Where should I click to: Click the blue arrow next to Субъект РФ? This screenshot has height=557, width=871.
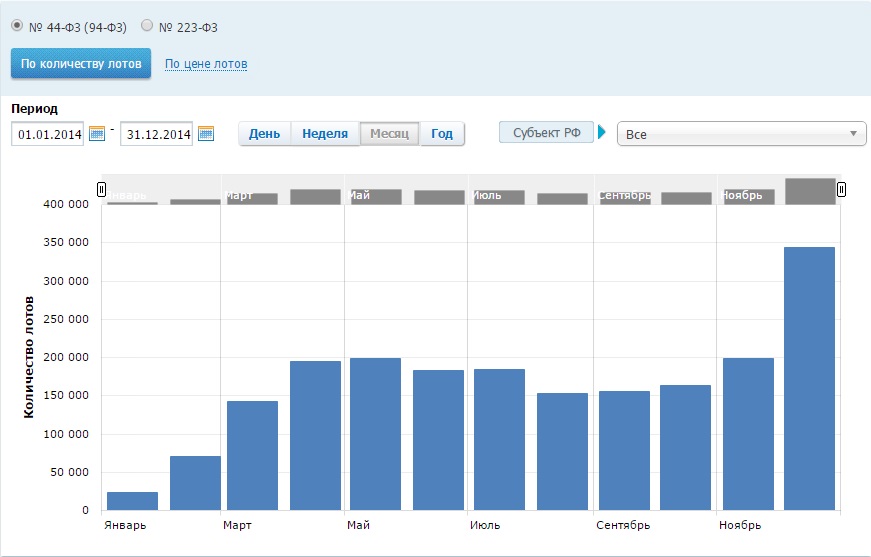coord(602,133)
